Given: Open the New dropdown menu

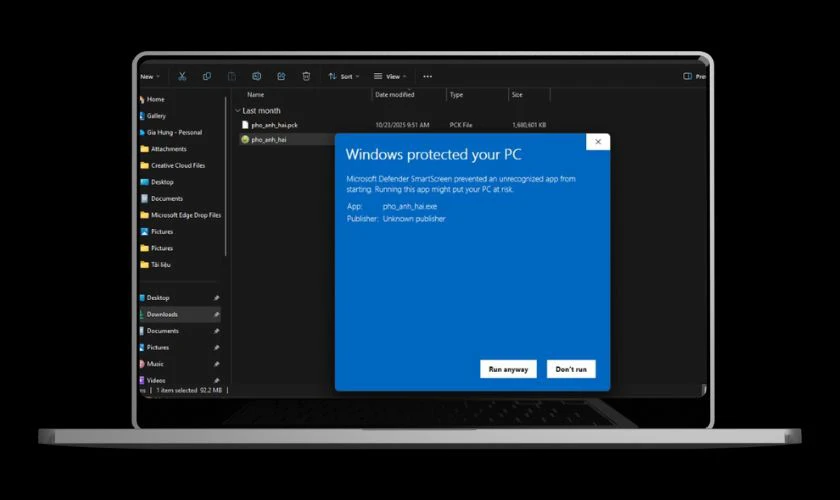Looking at the screenshot, I should 150,76.
